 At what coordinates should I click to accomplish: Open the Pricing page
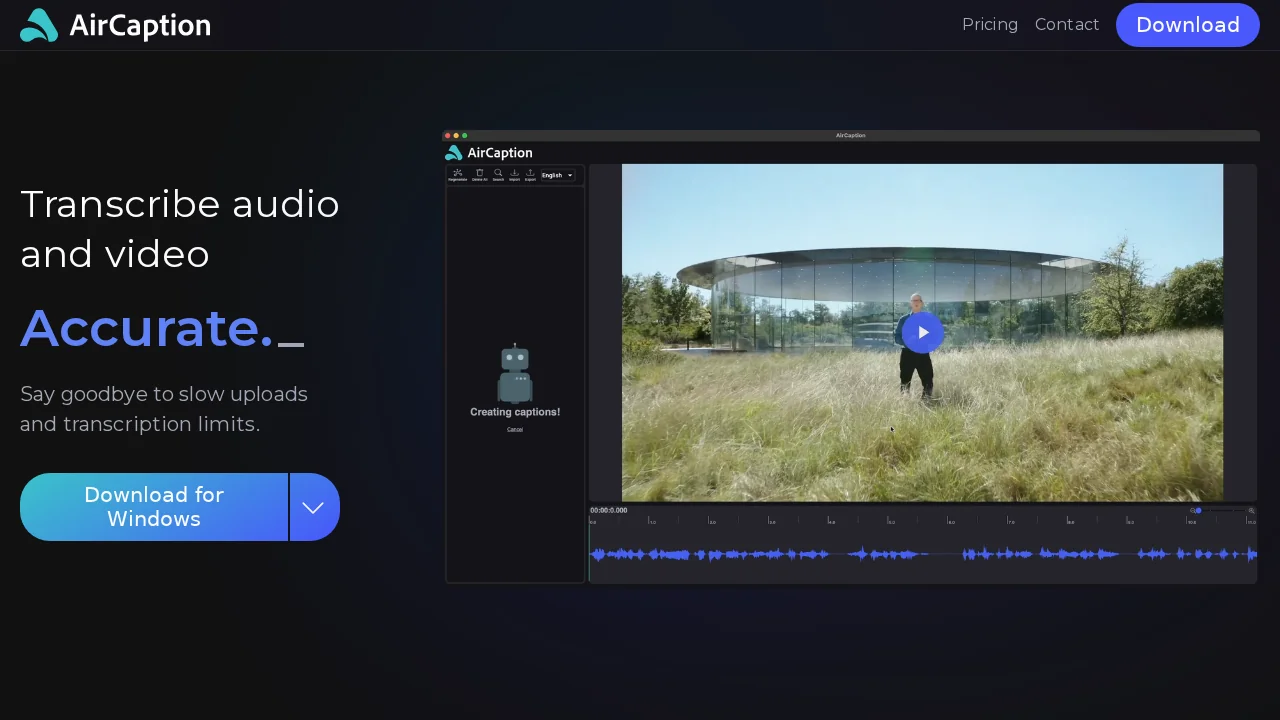coord(990,24)
